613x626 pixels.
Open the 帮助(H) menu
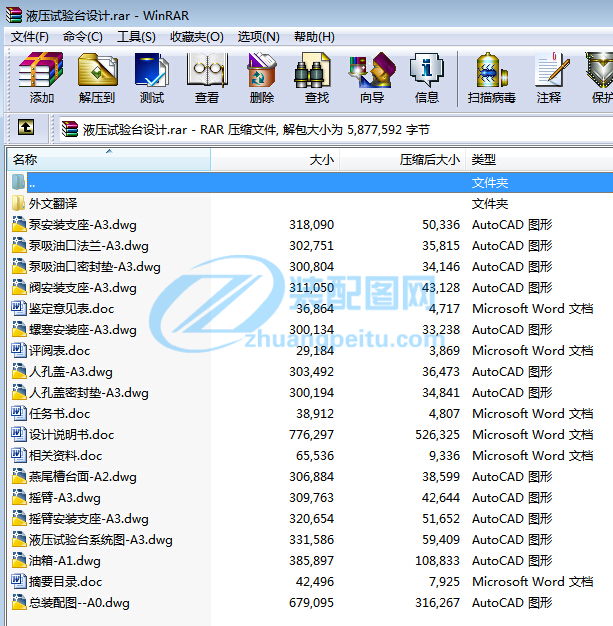(x=314, y=37)
